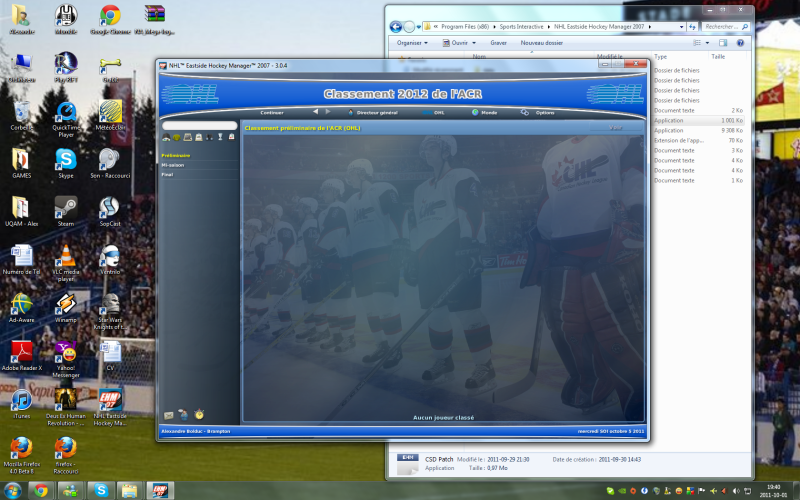800x500 pixels.
Task: Open Explorer help question mark icon
Action: [x=740, y=43]
